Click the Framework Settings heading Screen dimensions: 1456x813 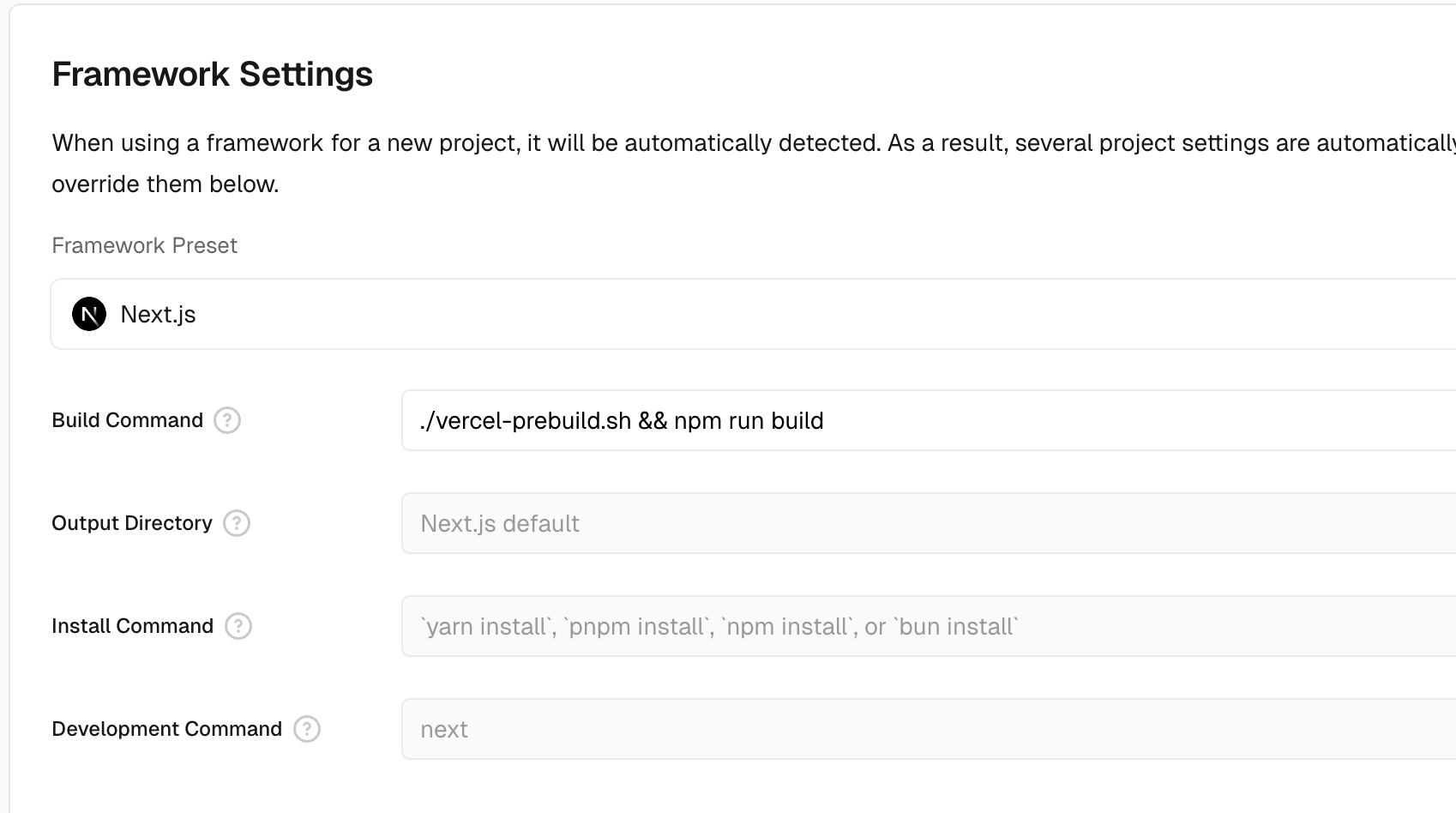pos(212,75)
